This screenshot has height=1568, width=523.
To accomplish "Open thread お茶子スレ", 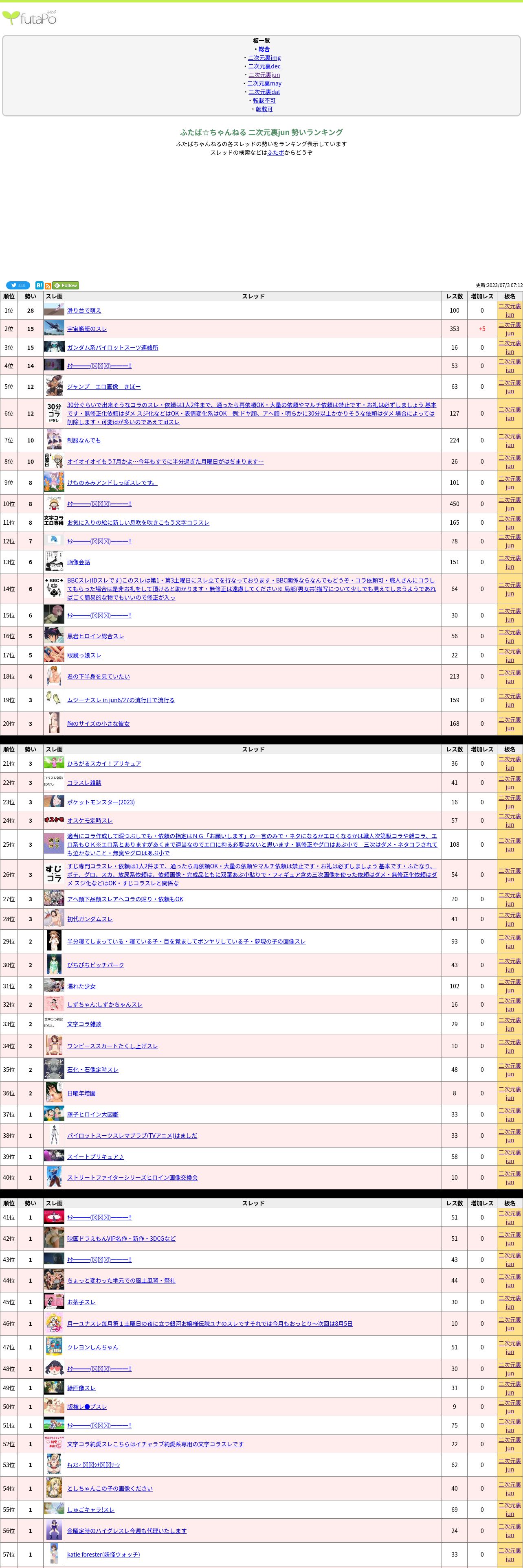I will click(x=81, y=1302).
